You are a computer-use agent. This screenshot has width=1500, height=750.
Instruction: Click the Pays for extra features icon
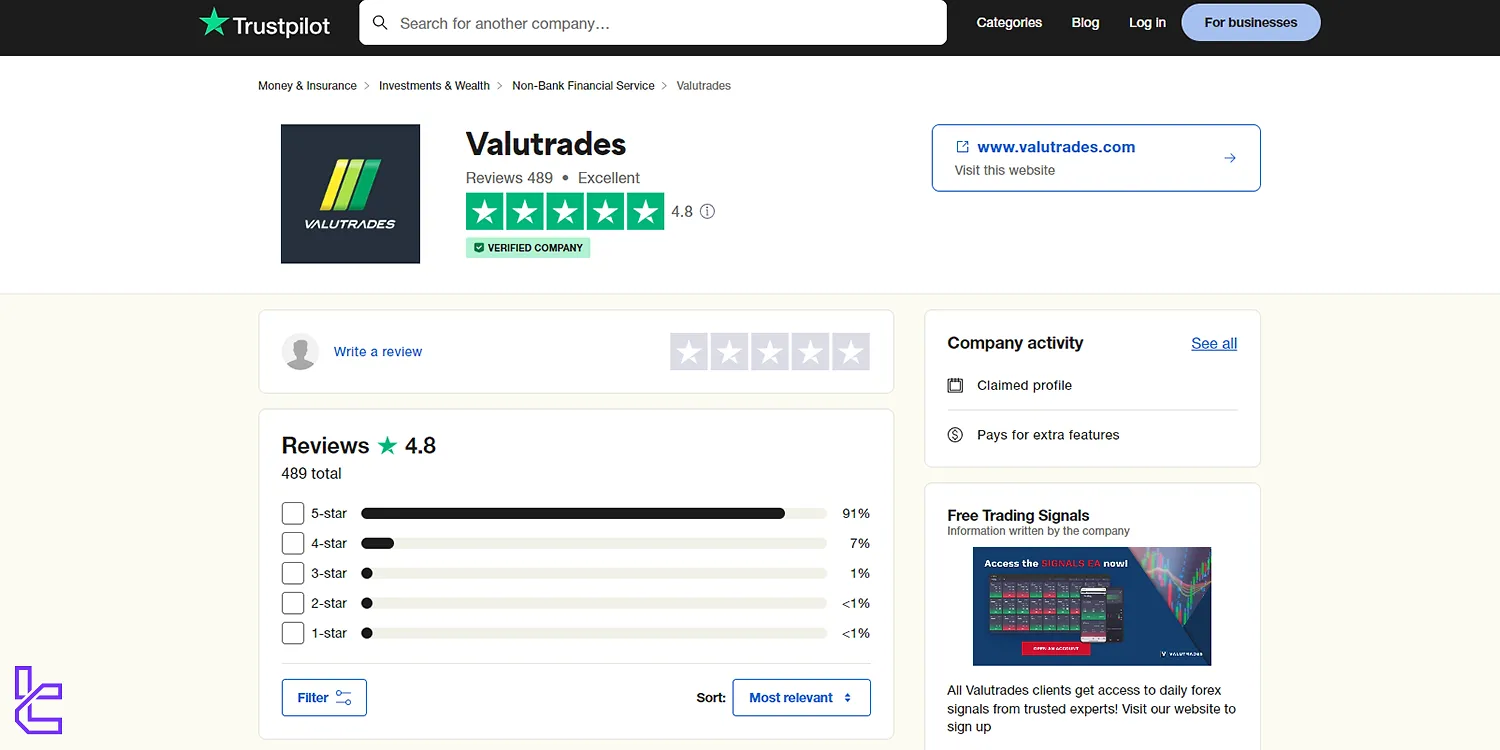[955, 435]
